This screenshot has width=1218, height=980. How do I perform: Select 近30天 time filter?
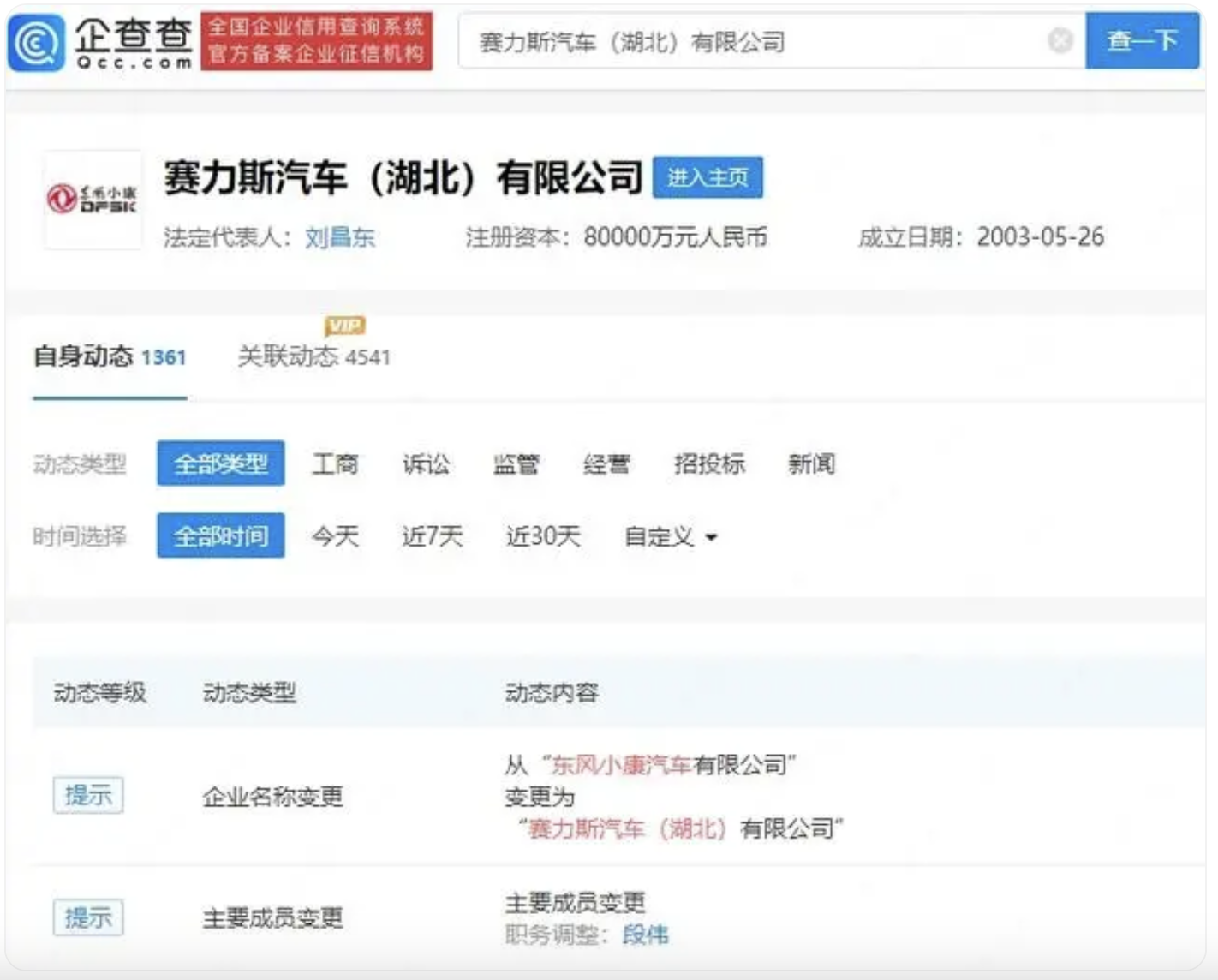point(543,536)
